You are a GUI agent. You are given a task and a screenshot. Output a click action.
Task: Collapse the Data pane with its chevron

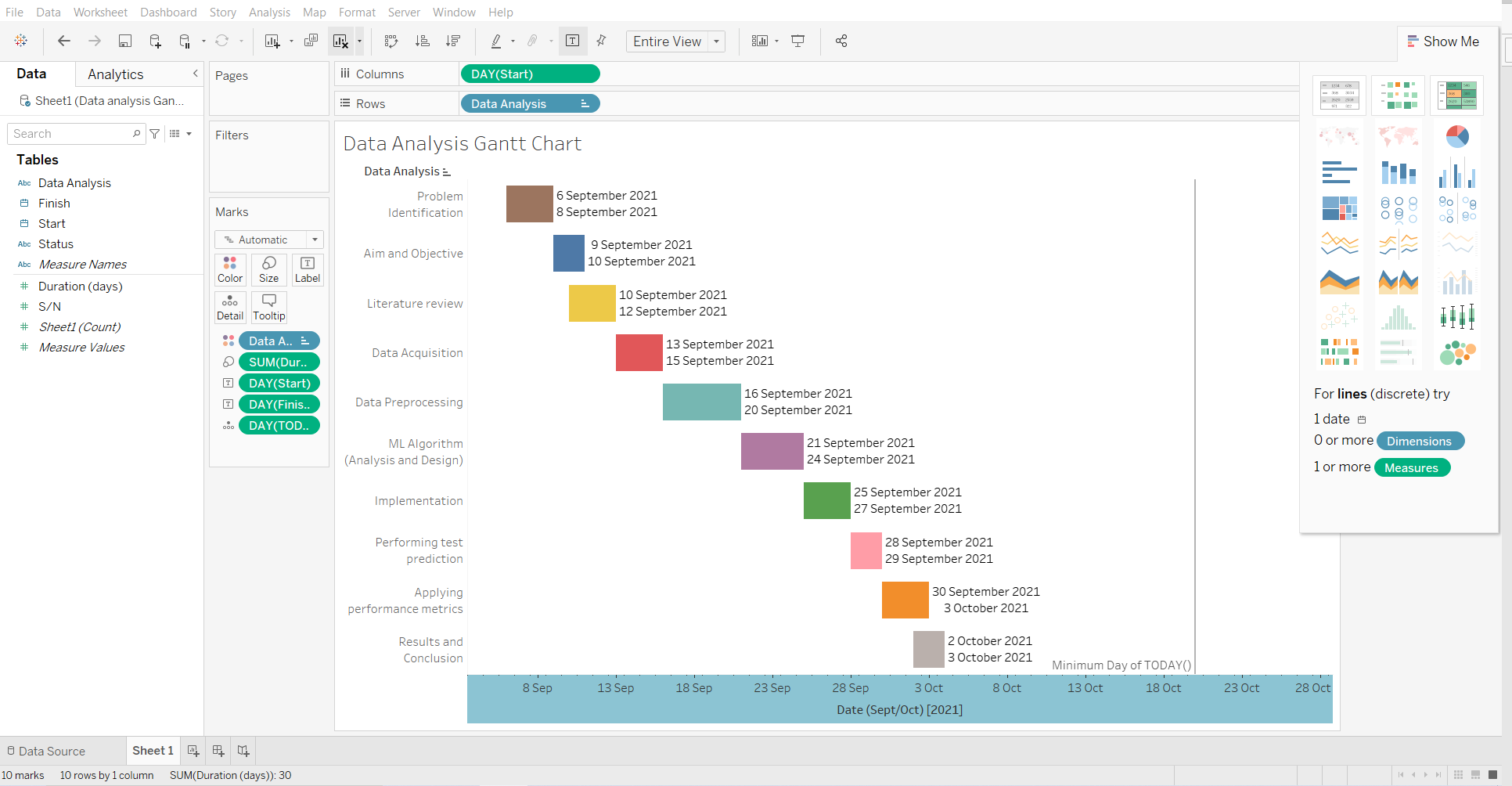click(195, 74)
